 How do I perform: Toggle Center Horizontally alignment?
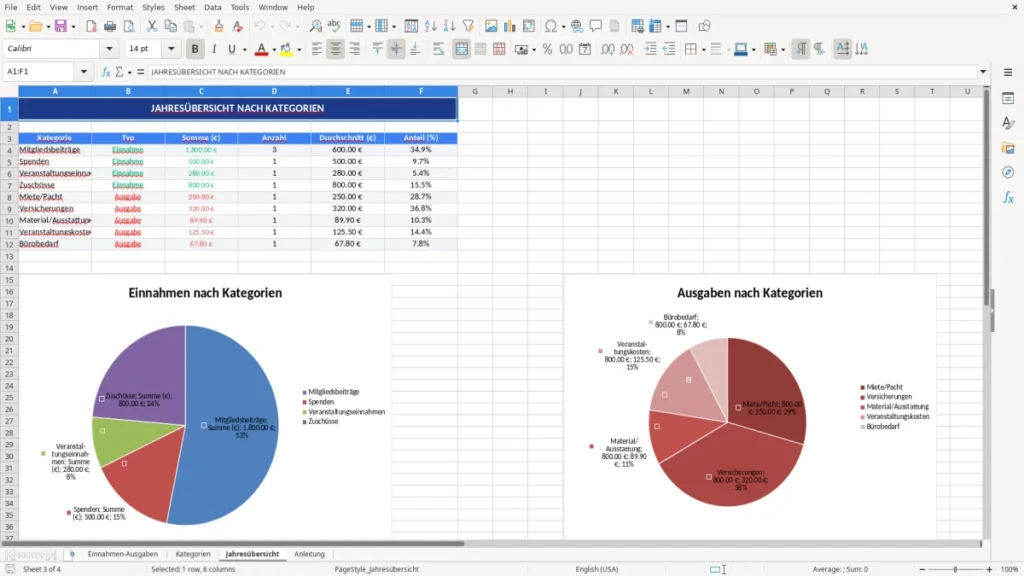(x=336, y=49)
